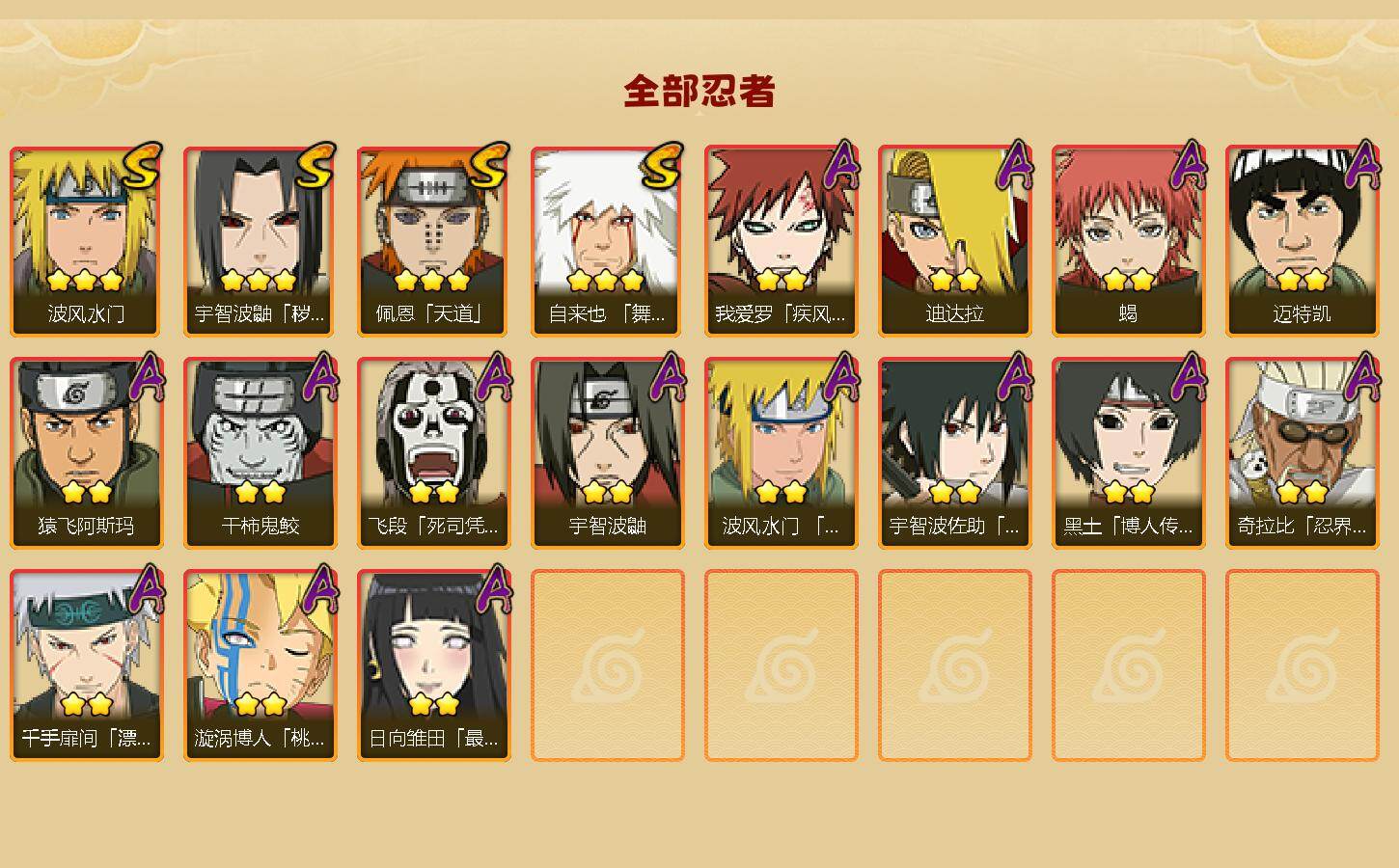This screenshot has height=868, width=1399.
Task: Choose the 佩恩「天道」 ninja card
Action: pyautogui.click(x=434, y=241)
